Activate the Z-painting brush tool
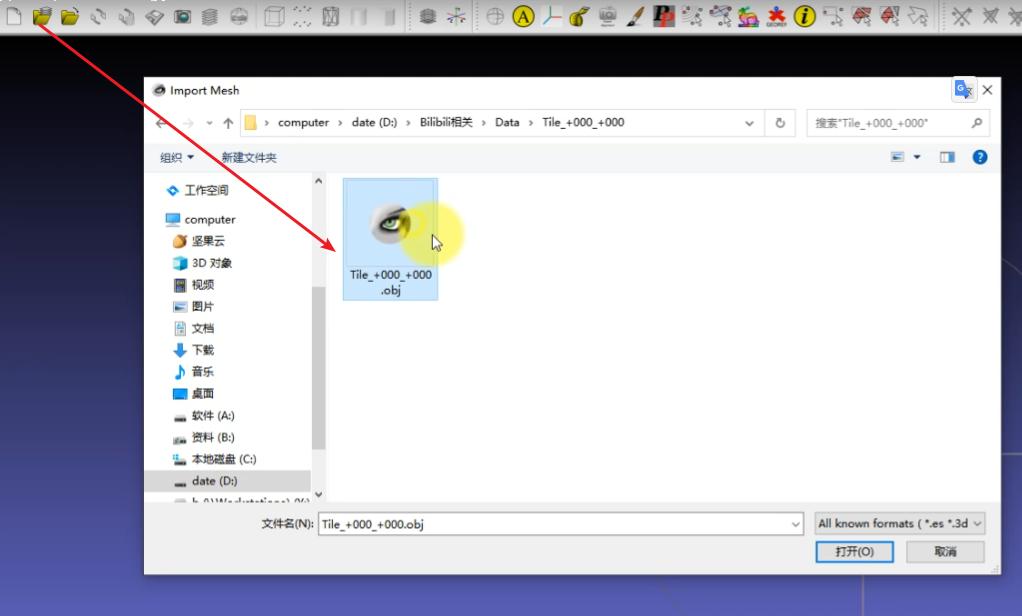The image size is (1022, 616). (634, 16)
